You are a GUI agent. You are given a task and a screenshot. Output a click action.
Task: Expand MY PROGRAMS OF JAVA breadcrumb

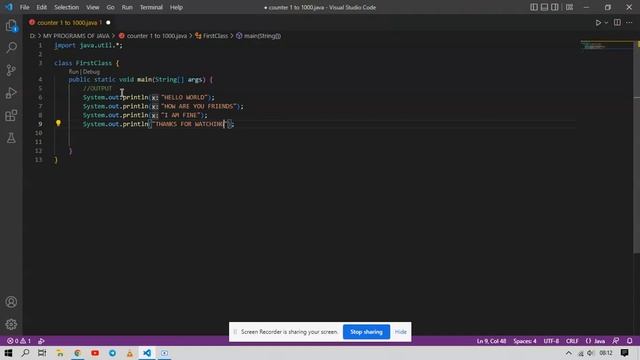[76, 36]
